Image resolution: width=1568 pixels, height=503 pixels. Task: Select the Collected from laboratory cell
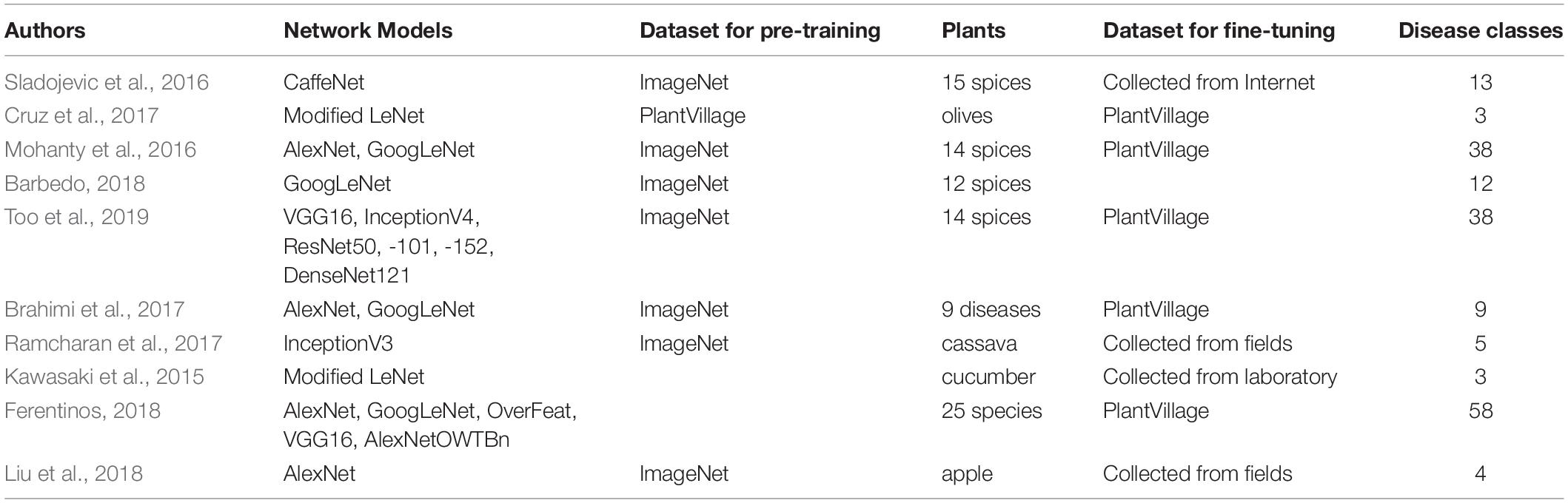pyautogui.click(x=1220, y=377)
